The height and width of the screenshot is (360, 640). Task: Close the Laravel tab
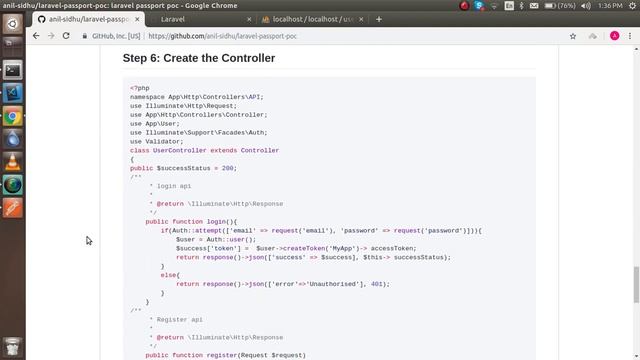[x=249, y=19]
